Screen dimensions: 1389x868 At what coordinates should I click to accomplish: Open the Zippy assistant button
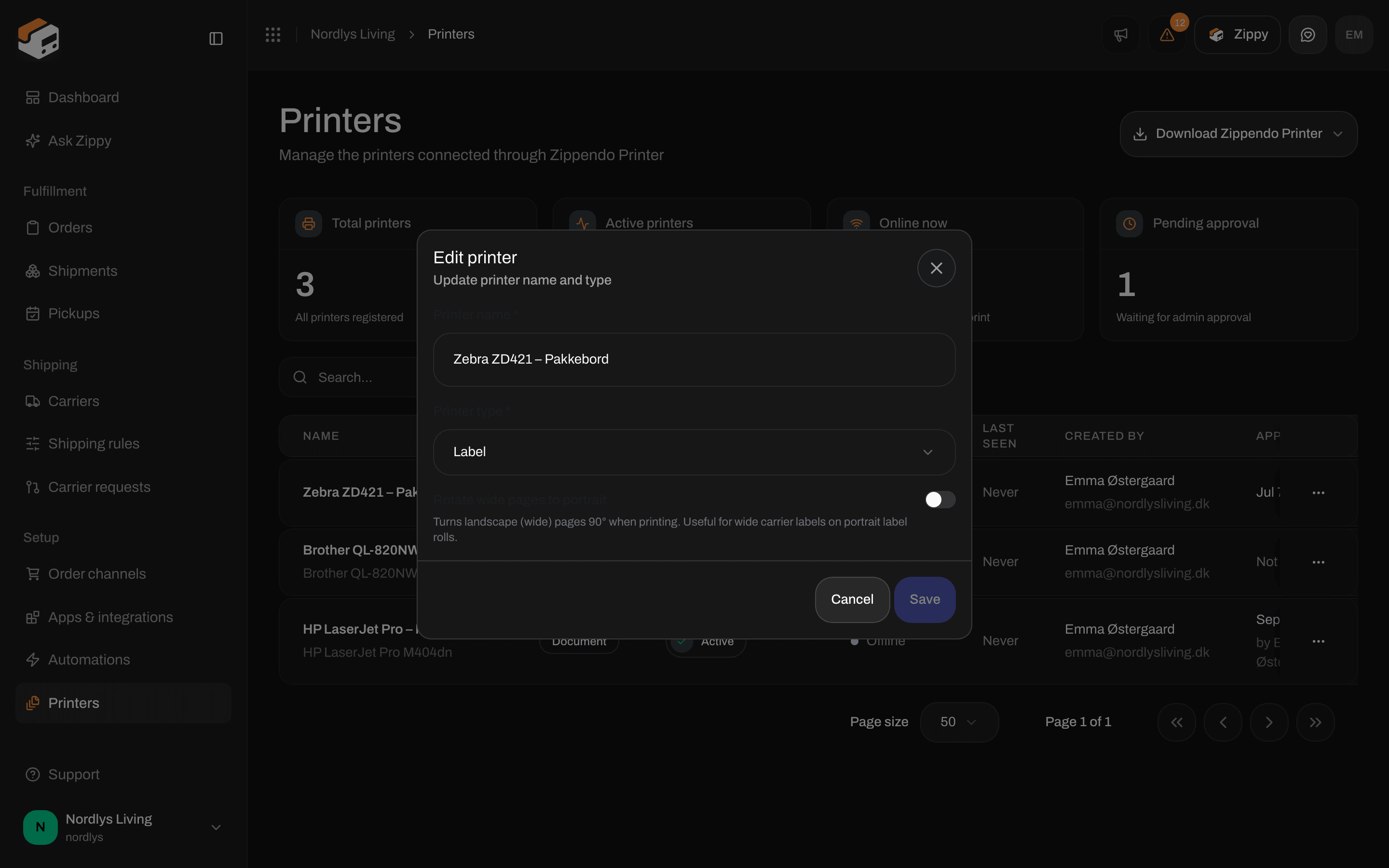coord(1237,34)
